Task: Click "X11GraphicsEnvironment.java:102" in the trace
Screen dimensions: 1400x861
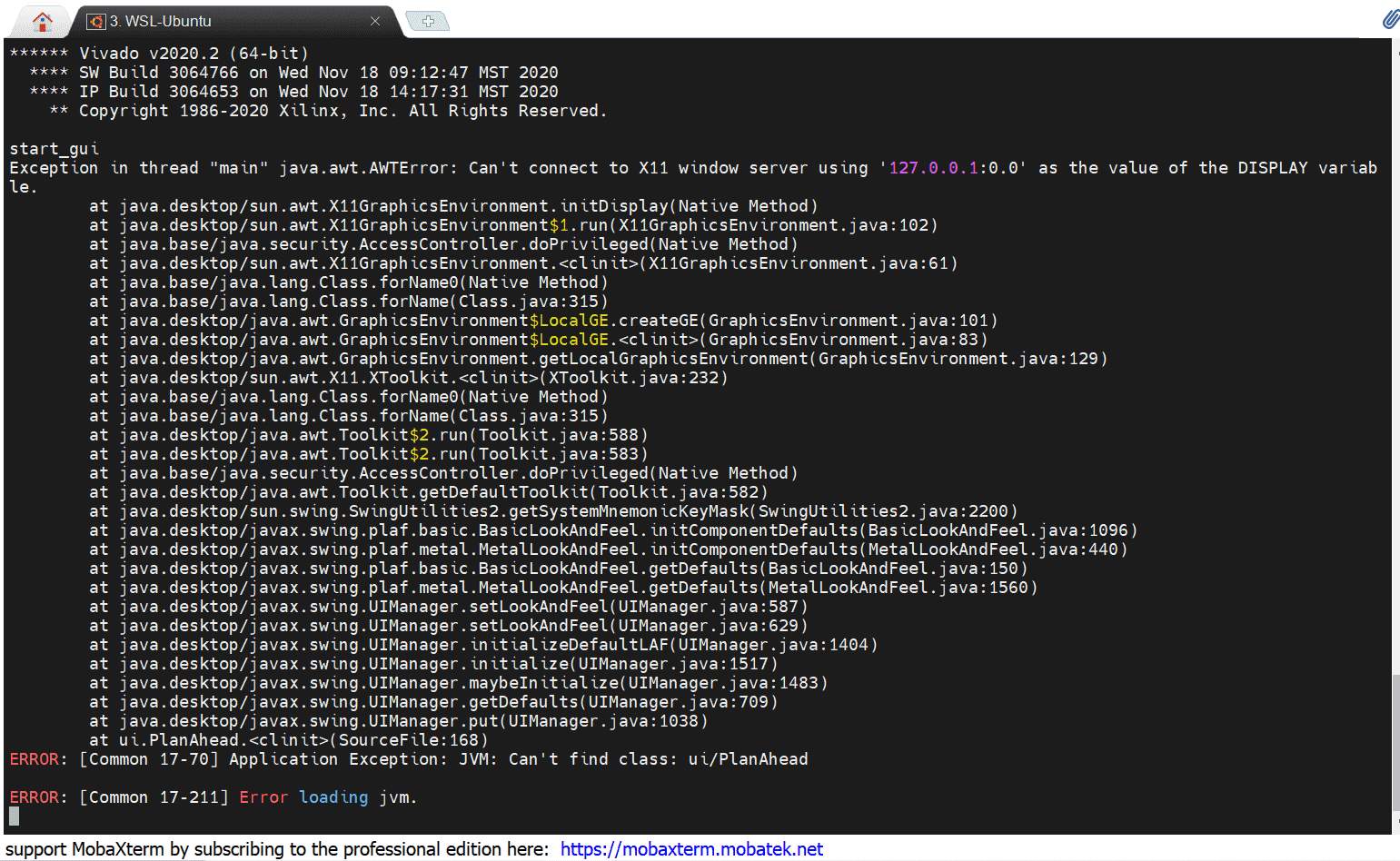Action: pyautogui.click(x=773, y=225)
